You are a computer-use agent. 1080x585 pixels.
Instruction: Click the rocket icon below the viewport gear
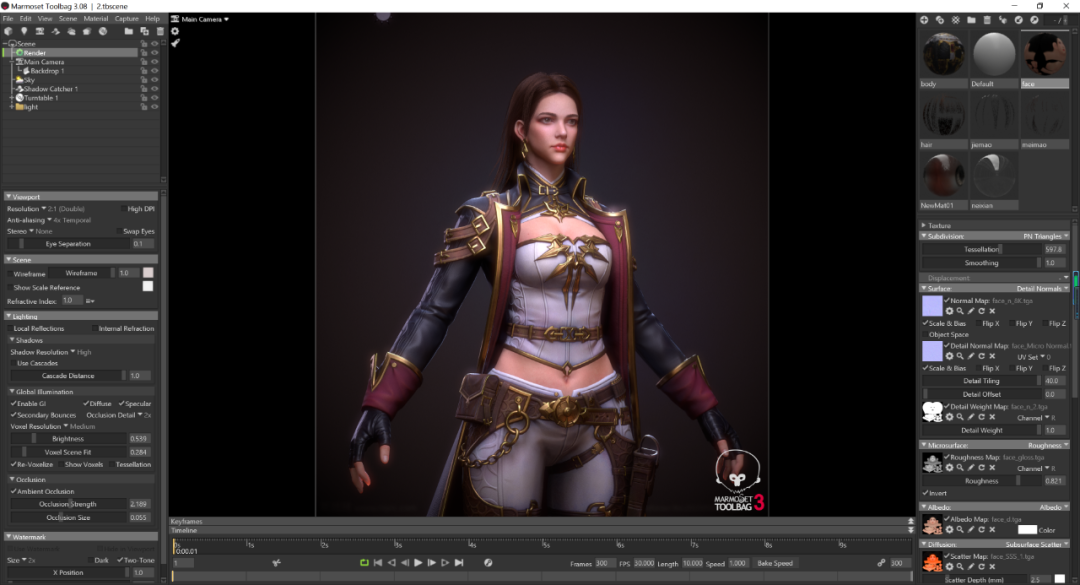point(175,43)
